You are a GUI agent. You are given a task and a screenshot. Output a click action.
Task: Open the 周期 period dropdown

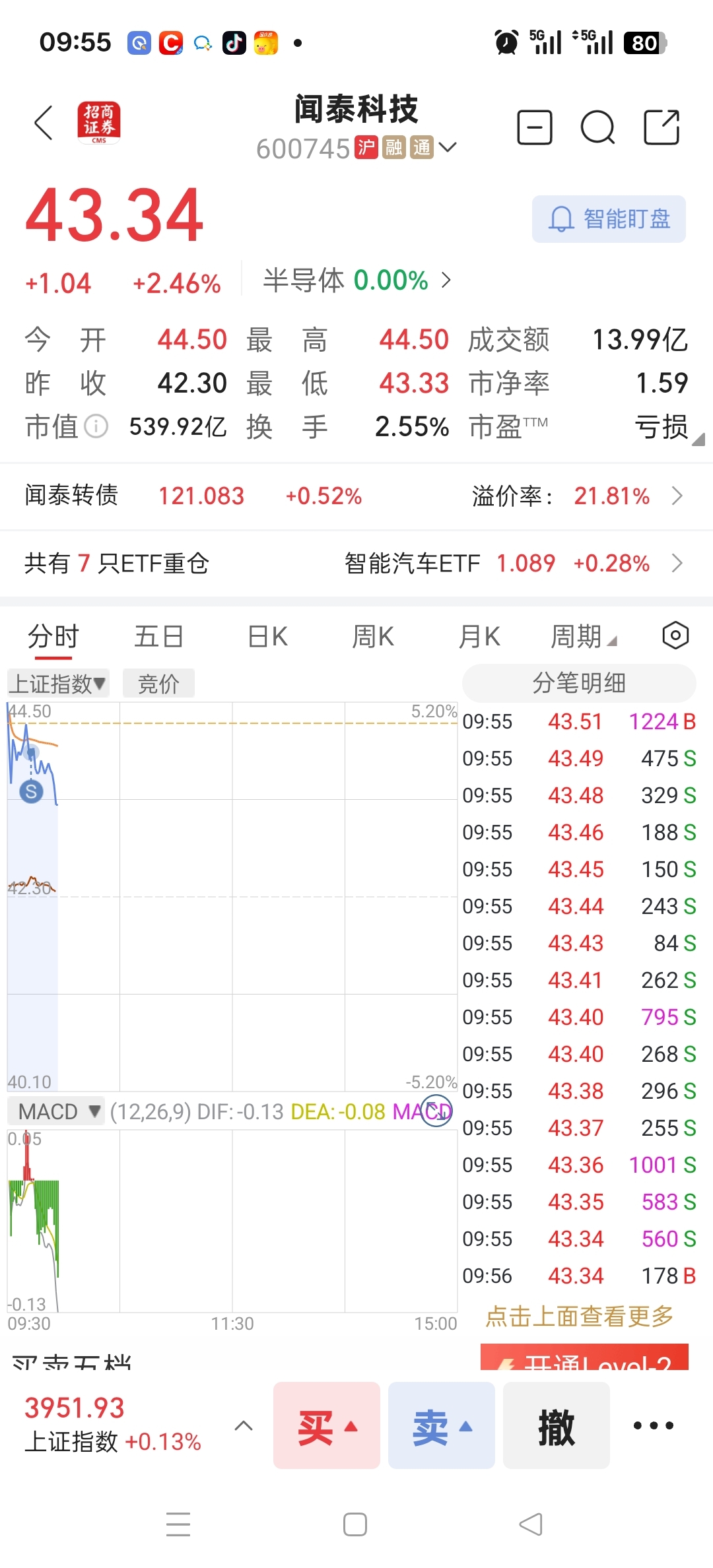click(x=584, y=637)
